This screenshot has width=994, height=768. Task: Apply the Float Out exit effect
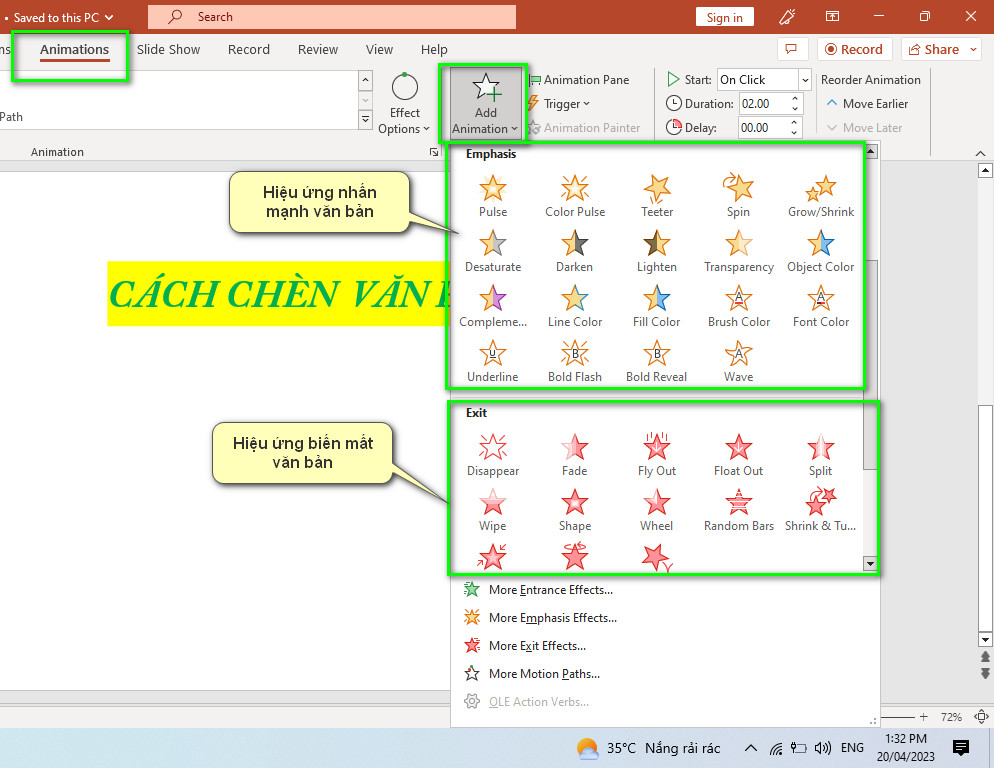click(x=739, y=455)
